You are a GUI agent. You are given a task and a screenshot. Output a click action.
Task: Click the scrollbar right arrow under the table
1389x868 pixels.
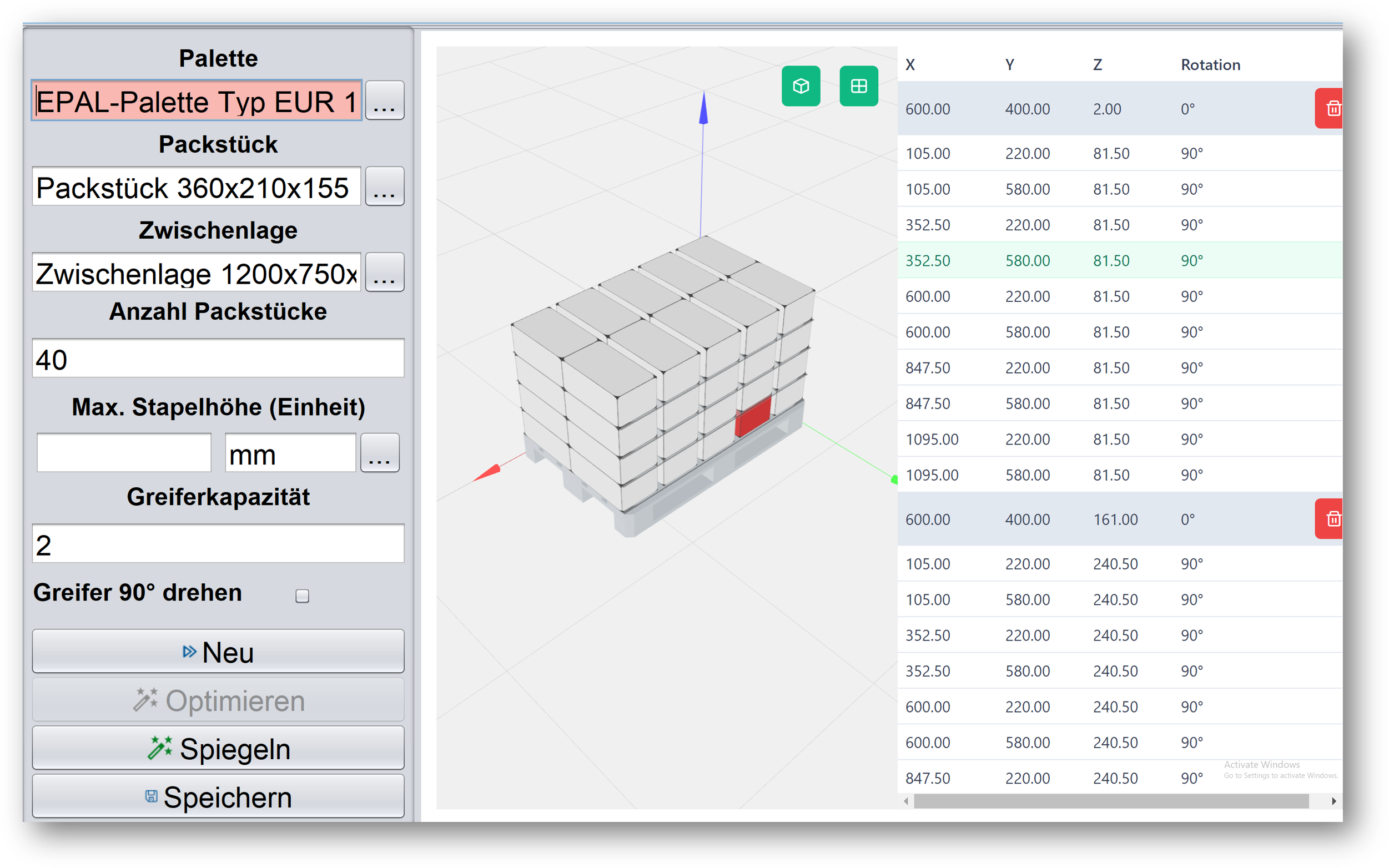point(1333,801)
